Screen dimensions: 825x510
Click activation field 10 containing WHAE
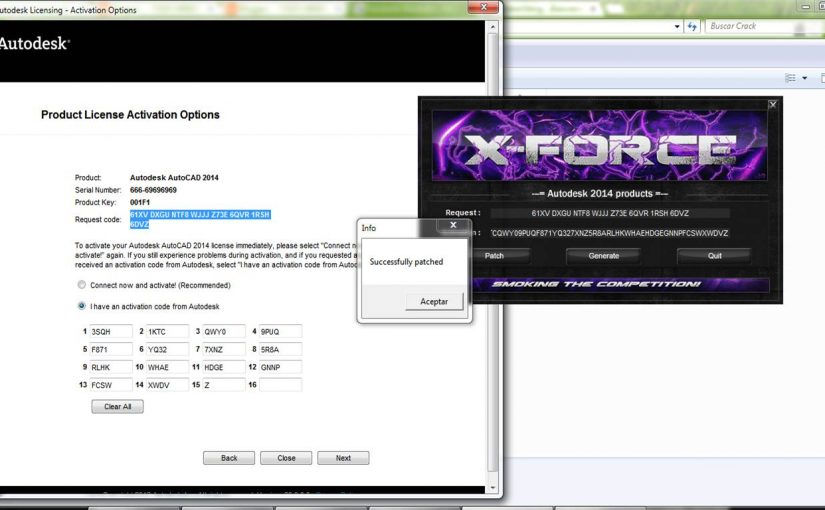(167, 367)
